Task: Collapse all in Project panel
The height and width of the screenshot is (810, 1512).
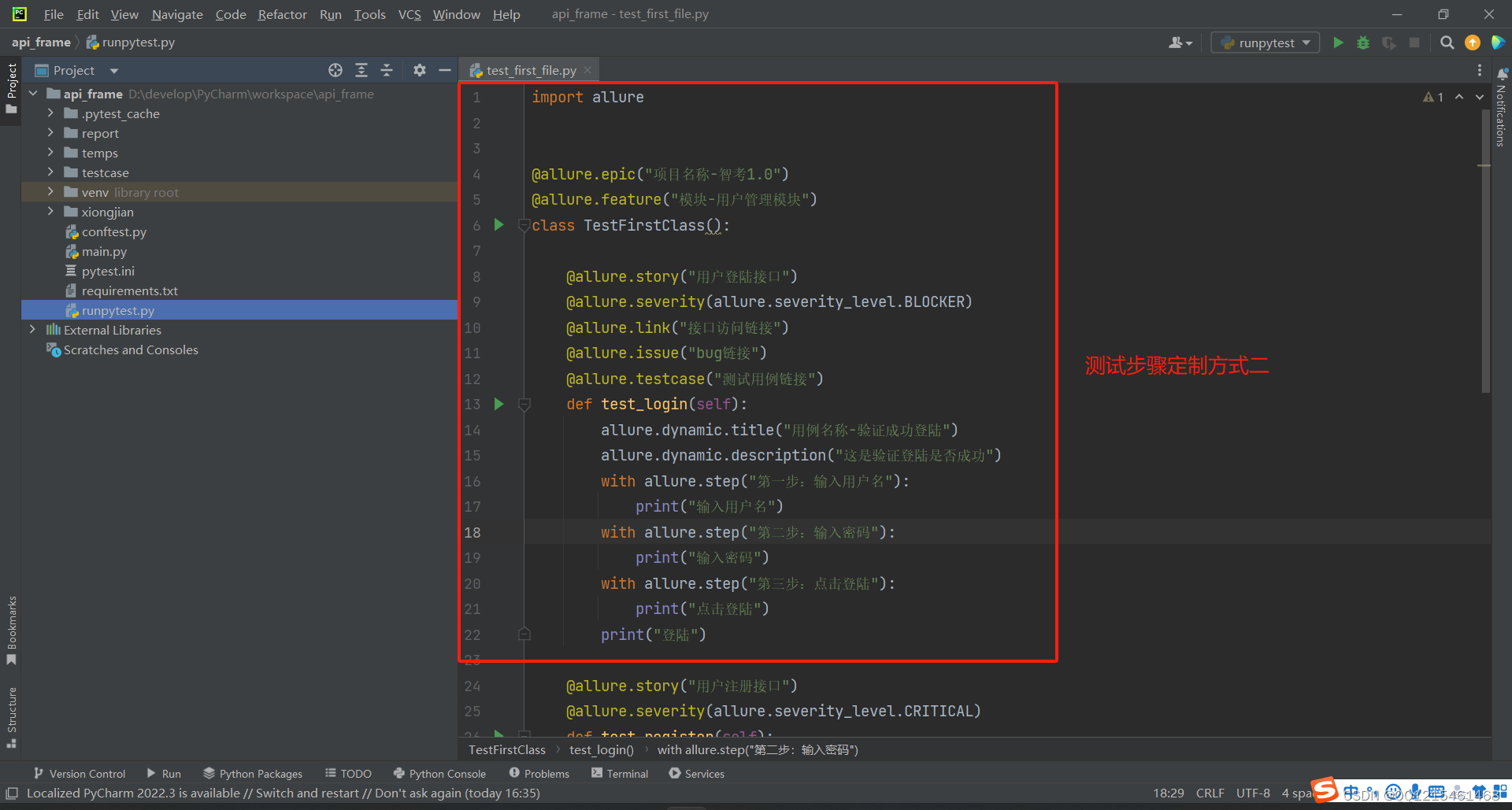Action: [387, 70]
